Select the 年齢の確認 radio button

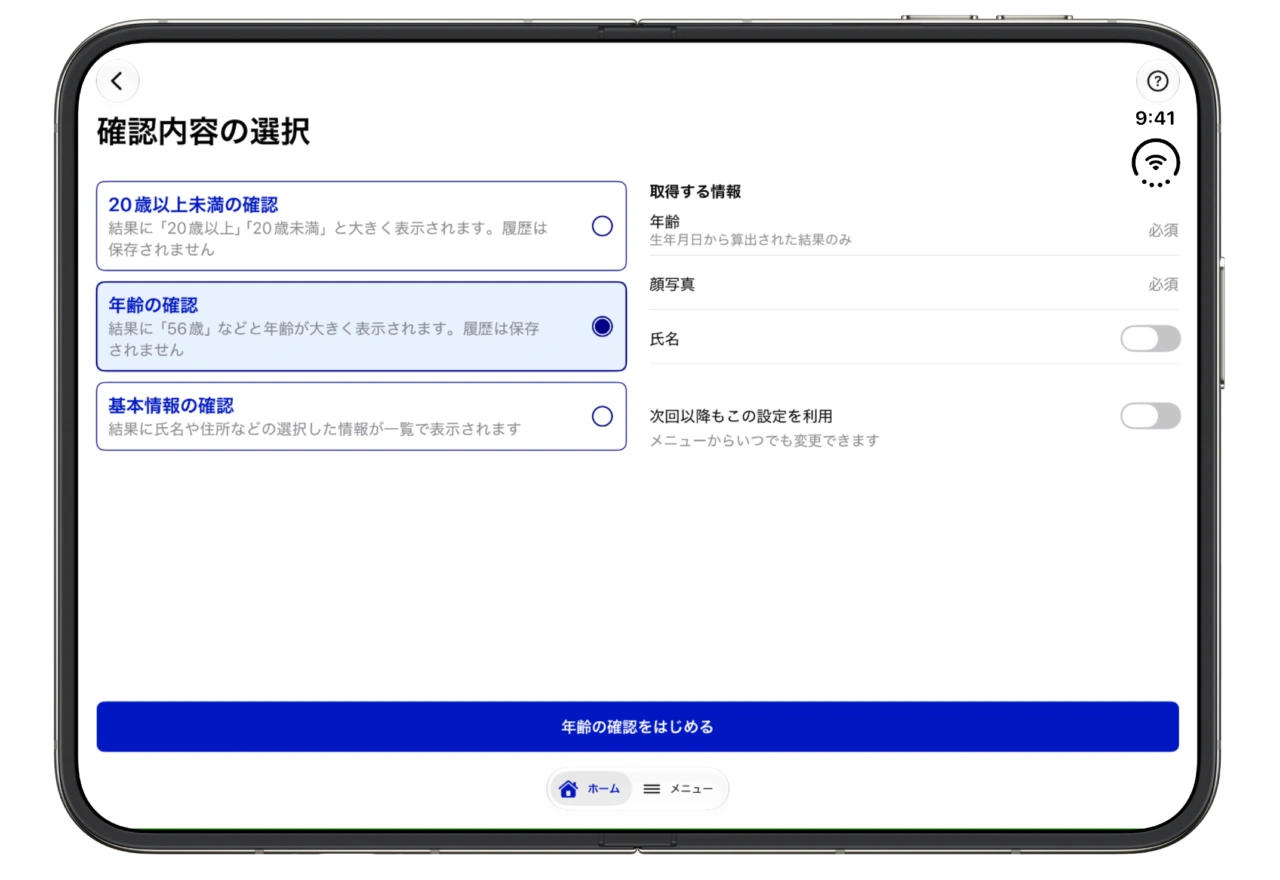[x=602, y=326]
